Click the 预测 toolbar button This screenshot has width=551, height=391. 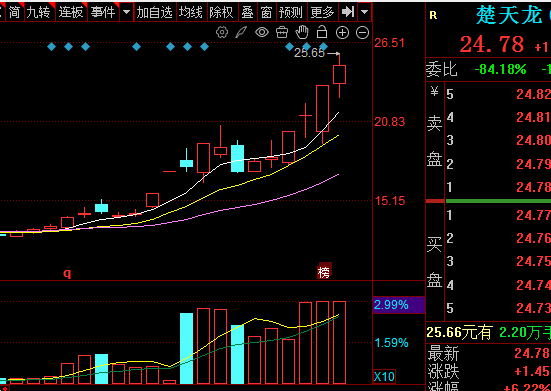(x=291, y=12)
